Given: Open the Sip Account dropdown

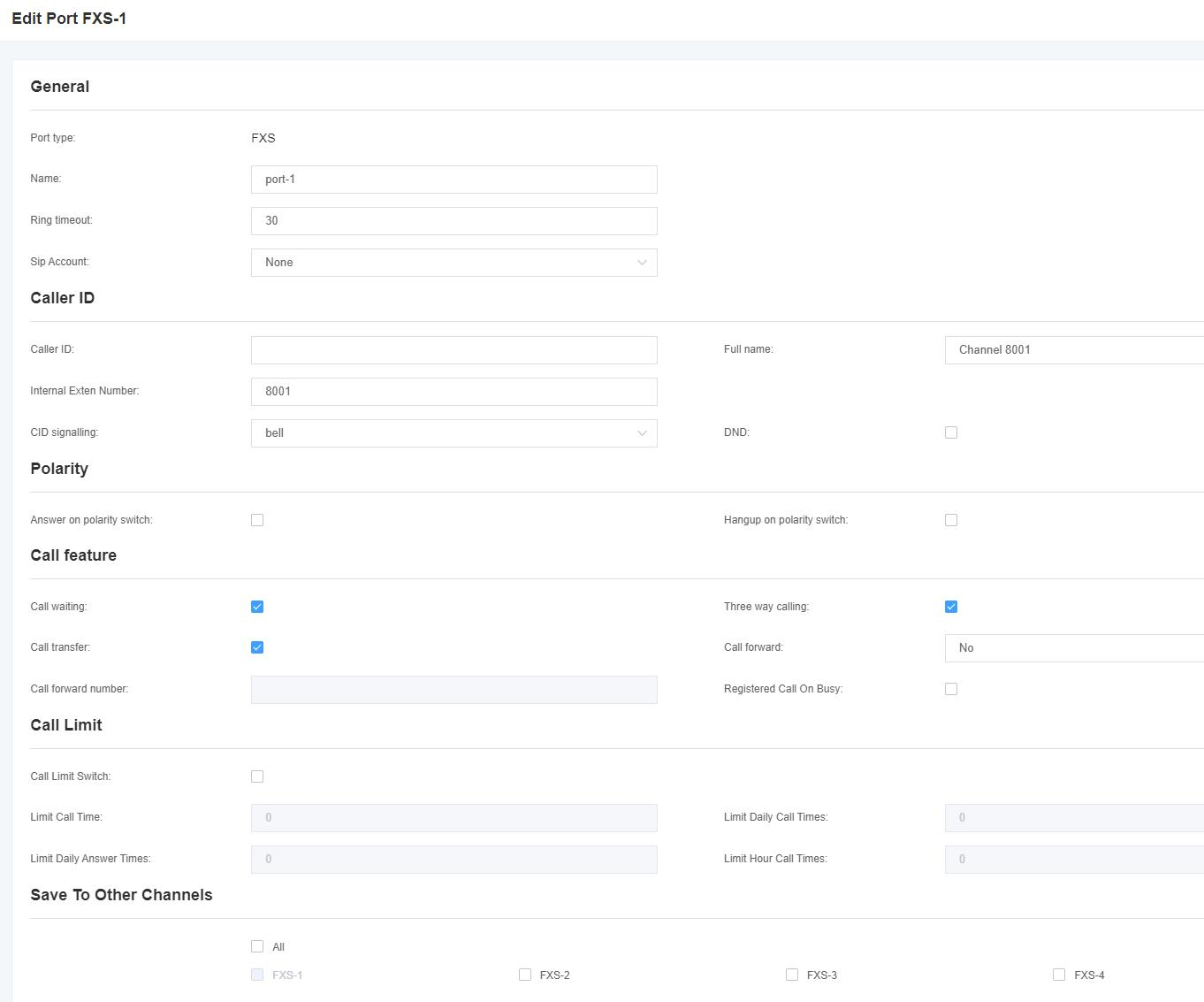Looking at the screenshot, I should pyautogui.click(x=453, y=263).
